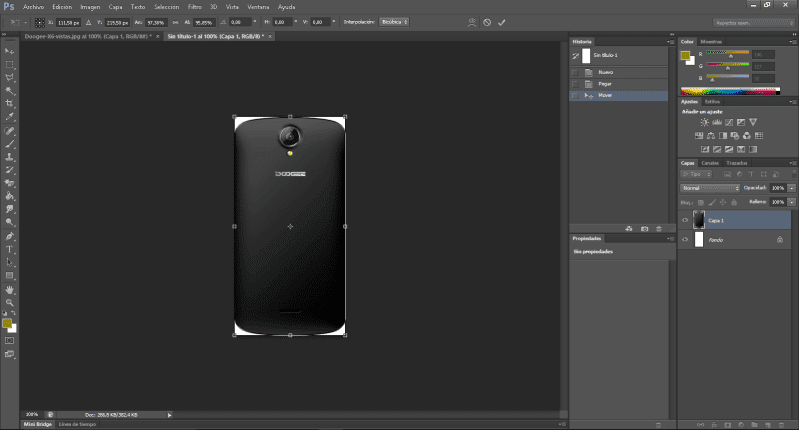Open Capas panel options menu
799x430 pixels.
tap(793, 163)
